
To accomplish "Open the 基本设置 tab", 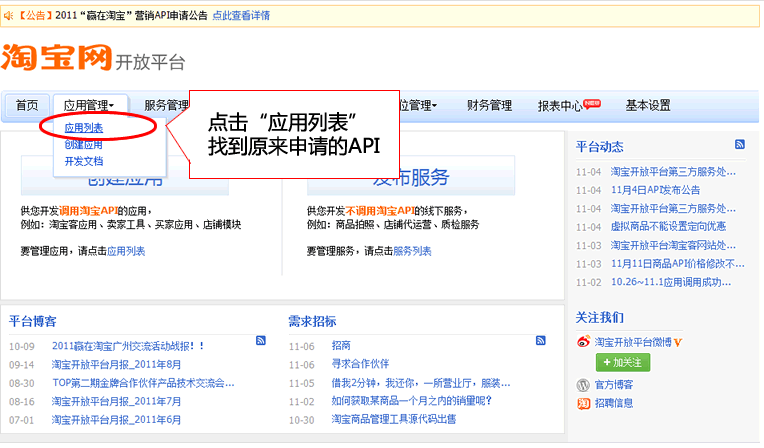I will [x=648, y=105].
